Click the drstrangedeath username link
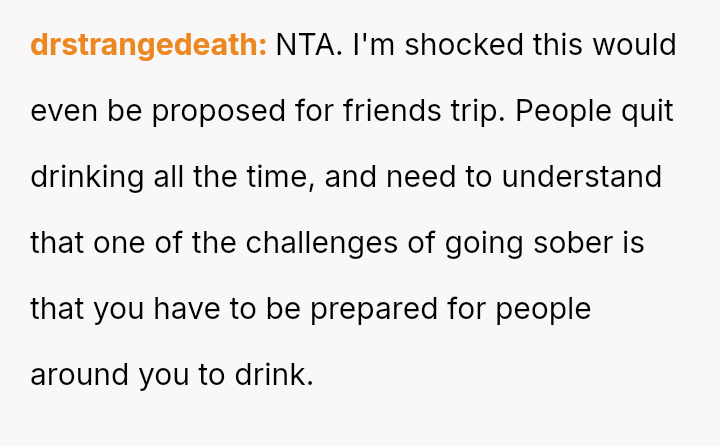 tap(148, 45)
